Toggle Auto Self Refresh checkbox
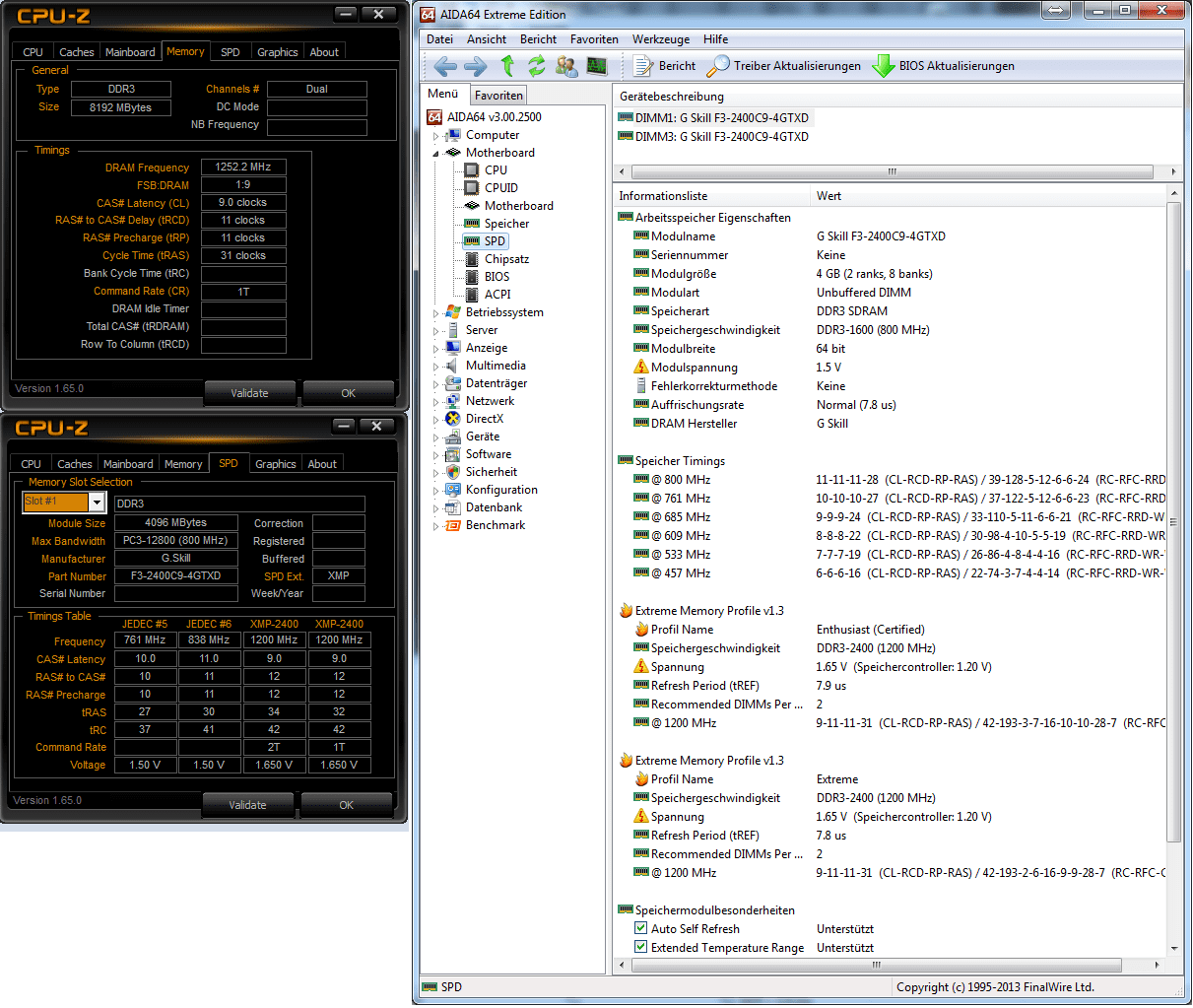Screen dimensions: 1193x1008 [x=641, y=928]
